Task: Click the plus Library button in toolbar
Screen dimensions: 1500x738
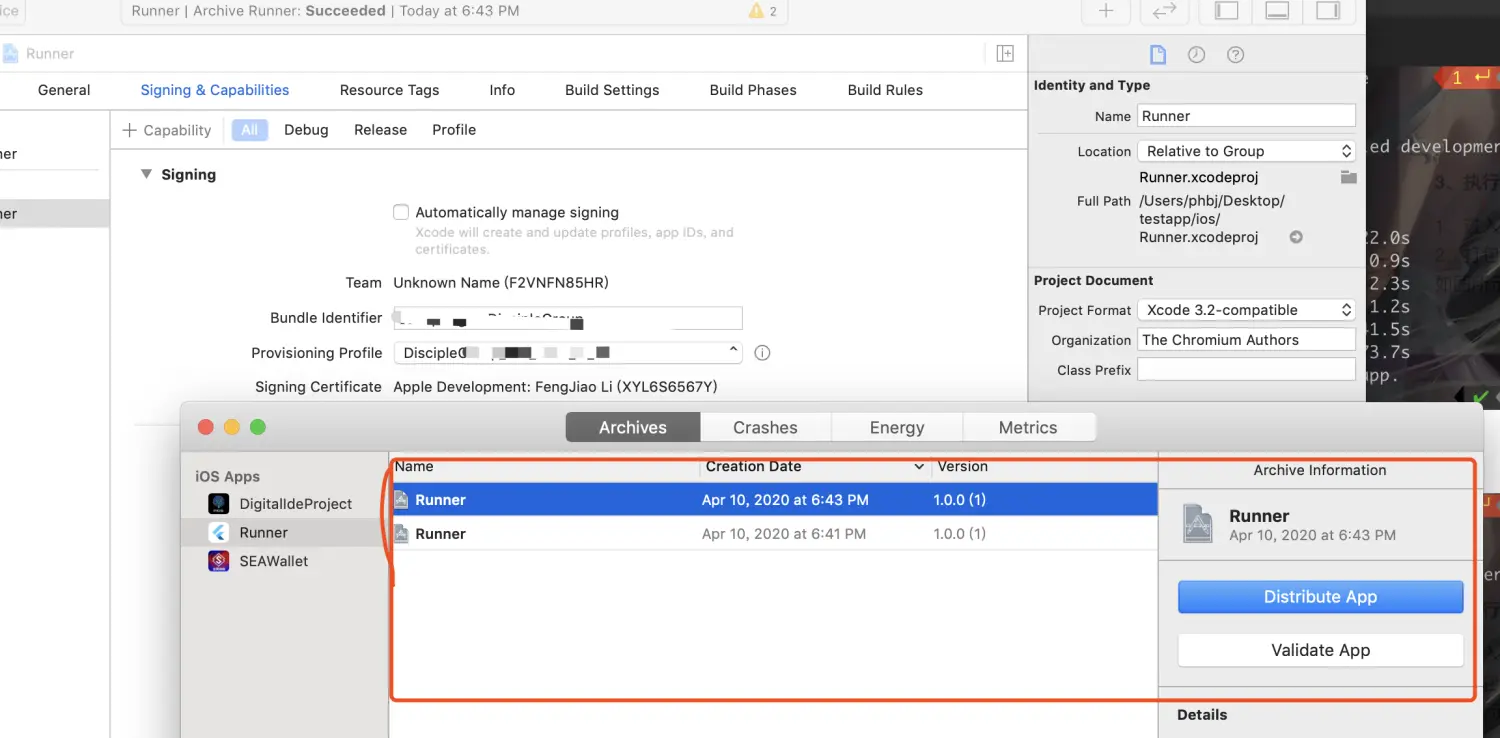Action: (1106, 11)
